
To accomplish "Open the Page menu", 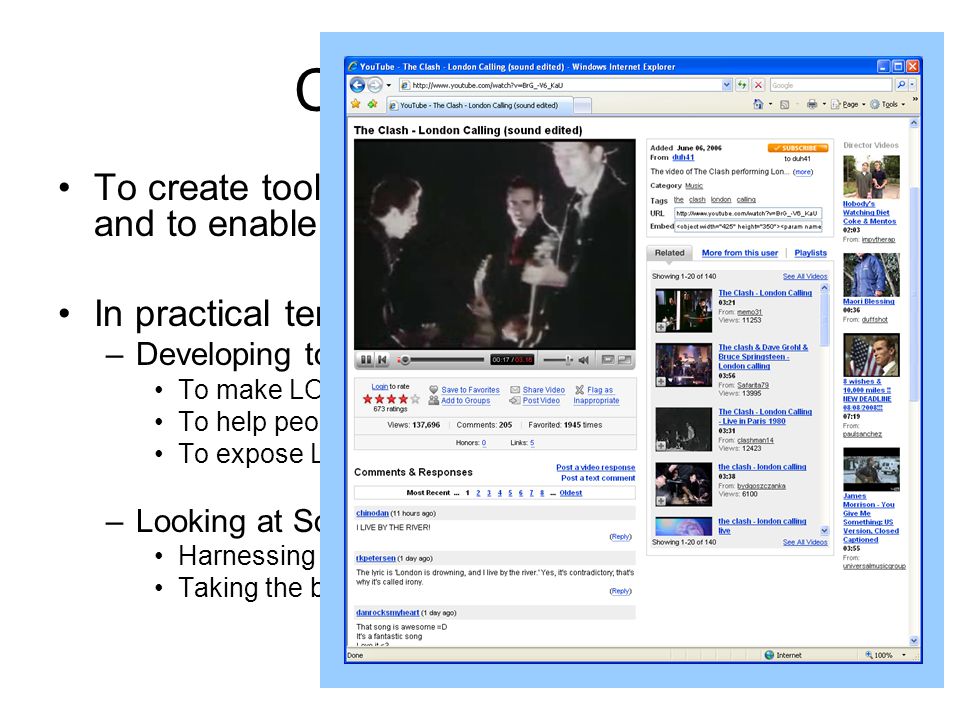I will coord(847,105).
